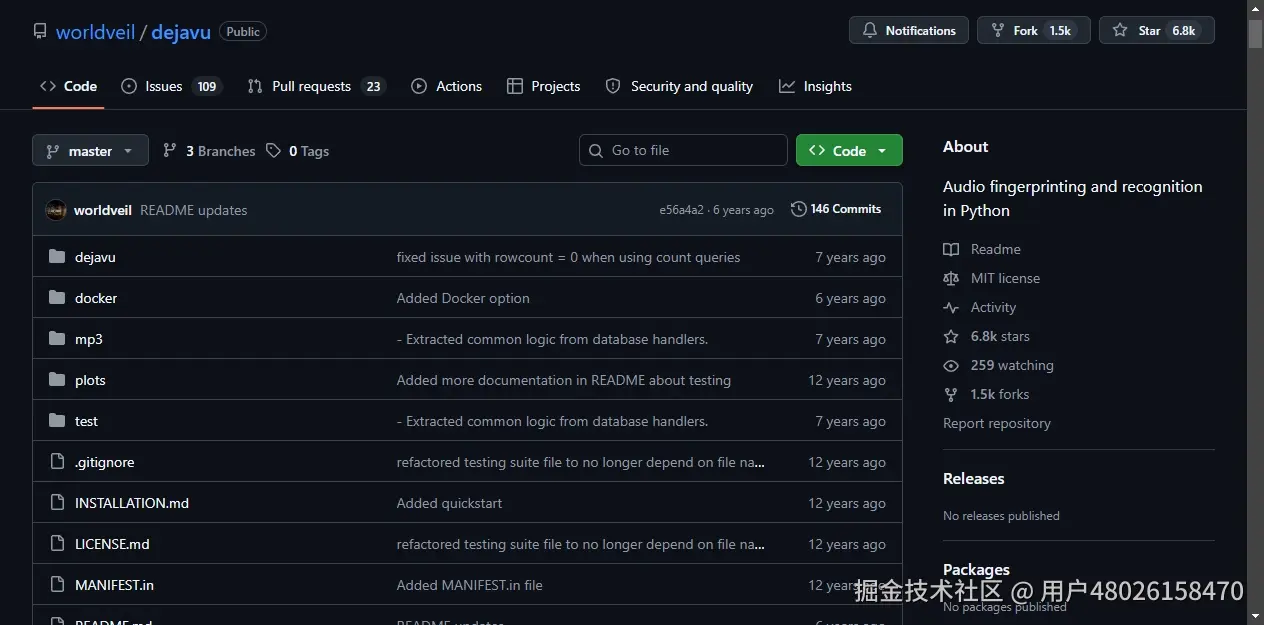
Task: Open the INSTALLATION.md file
Action: click(x=132, y=503)
